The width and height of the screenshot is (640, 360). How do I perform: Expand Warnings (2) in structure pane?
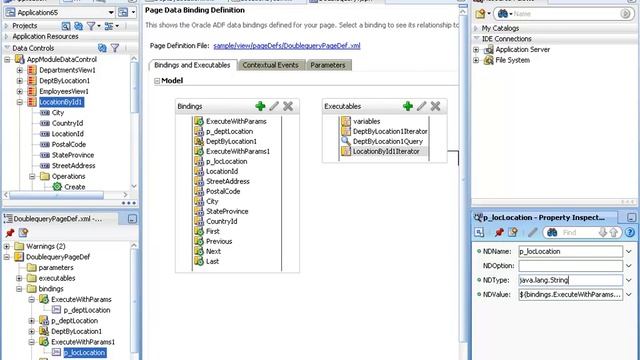[x=7, y=247]
